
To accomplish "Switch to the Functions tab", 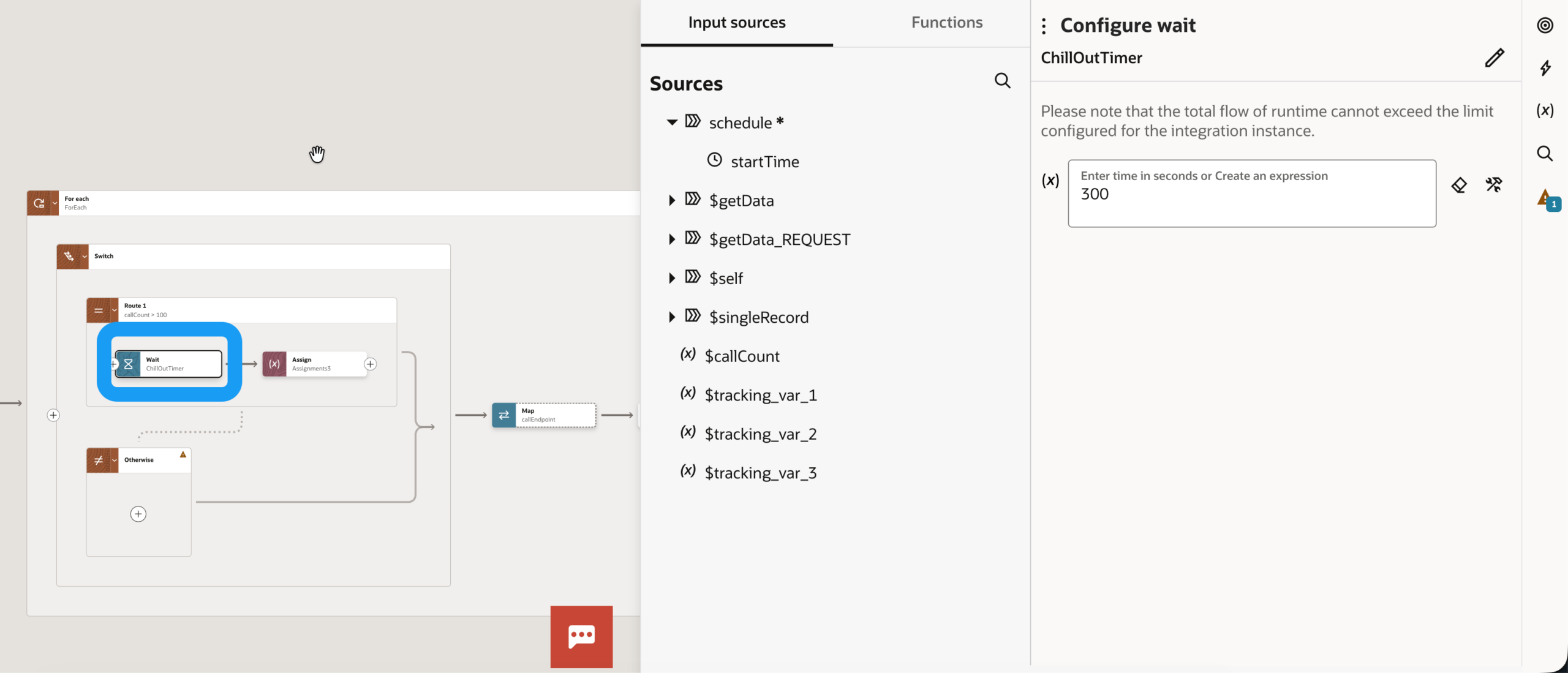I will pos(946,23).
